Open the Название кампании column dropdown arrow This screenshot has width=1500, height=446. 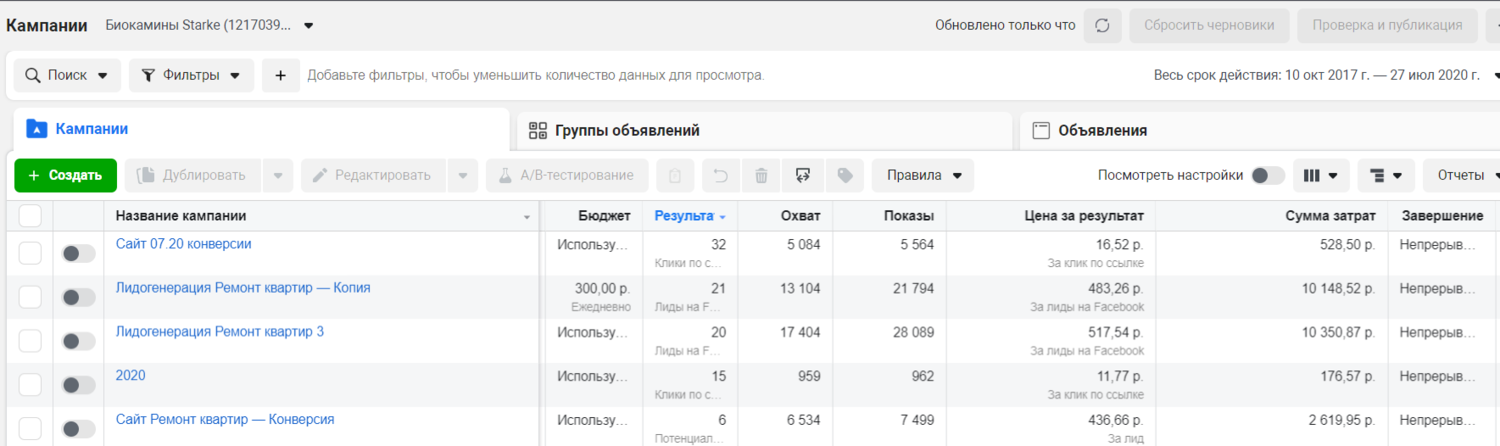[x=527, y=217]
